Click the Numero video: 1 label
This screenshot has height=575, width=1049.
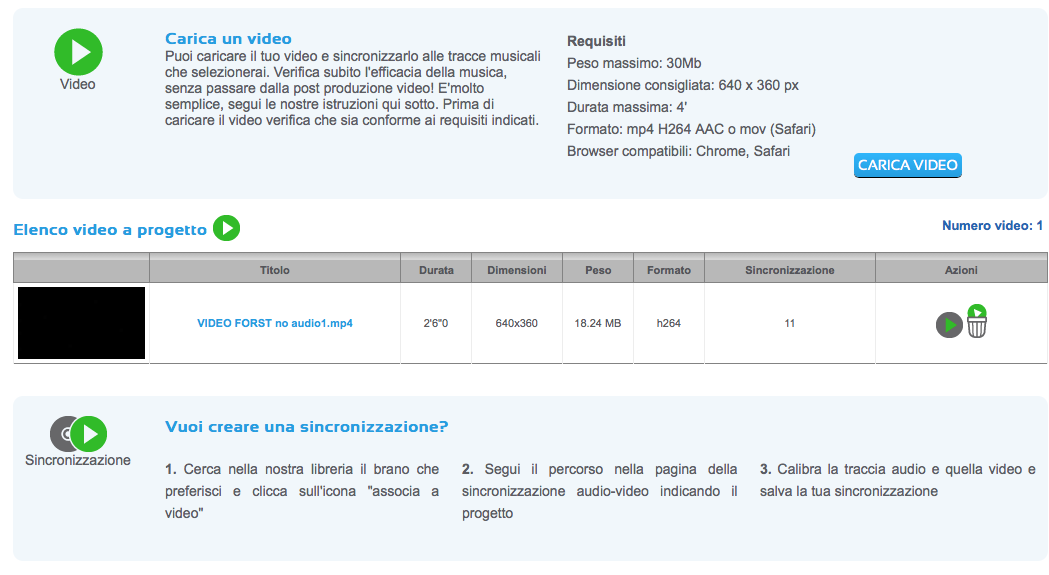[x=992, y=226]
